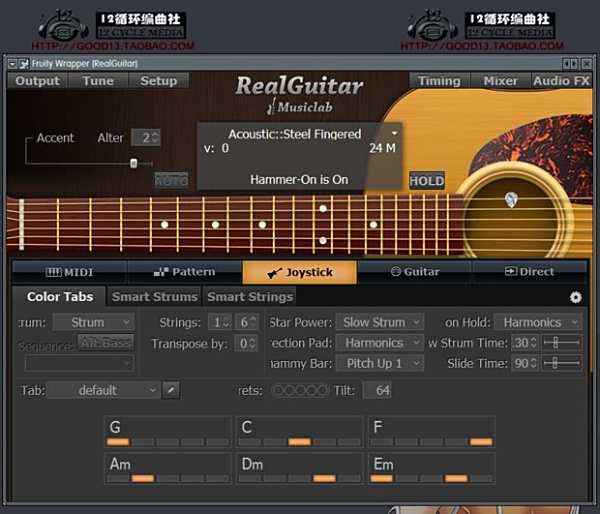Image resolution: width=600 pixels, height=514 pixels.
Task: Open Direction Pad Harmonics dropdown
Action: 380,343
